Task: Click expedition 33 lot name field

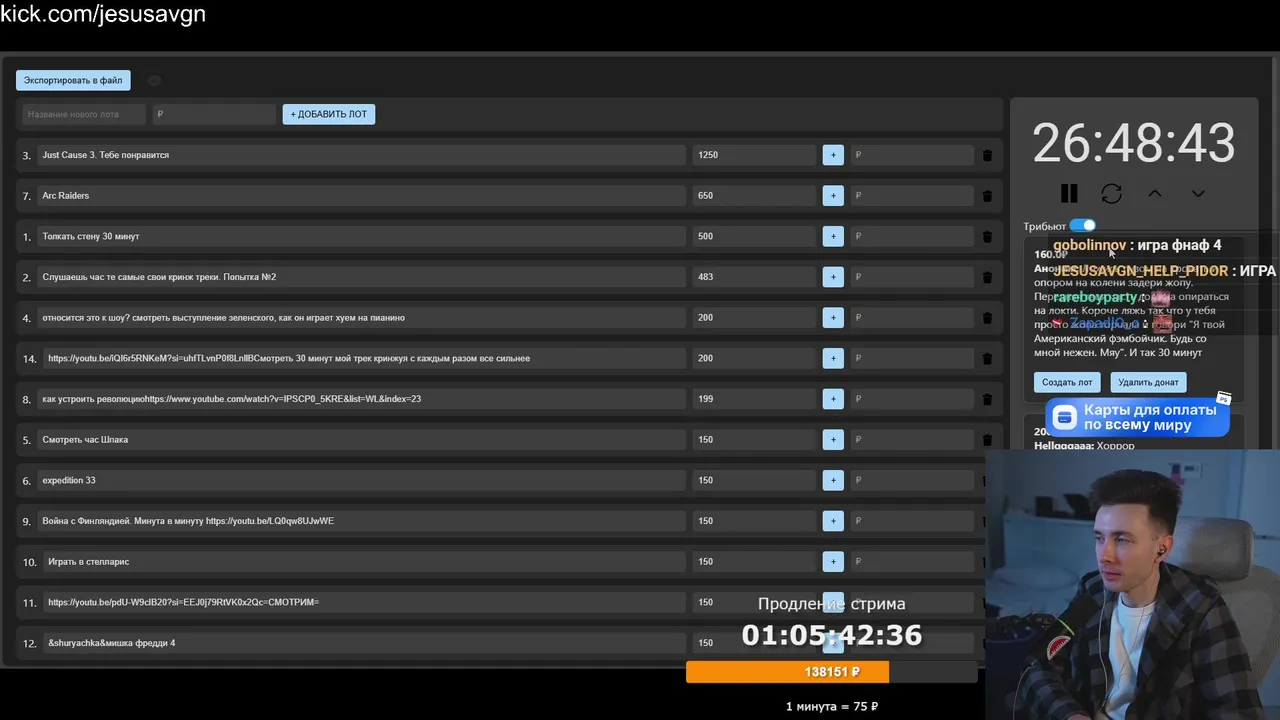Action: point(361,480)
